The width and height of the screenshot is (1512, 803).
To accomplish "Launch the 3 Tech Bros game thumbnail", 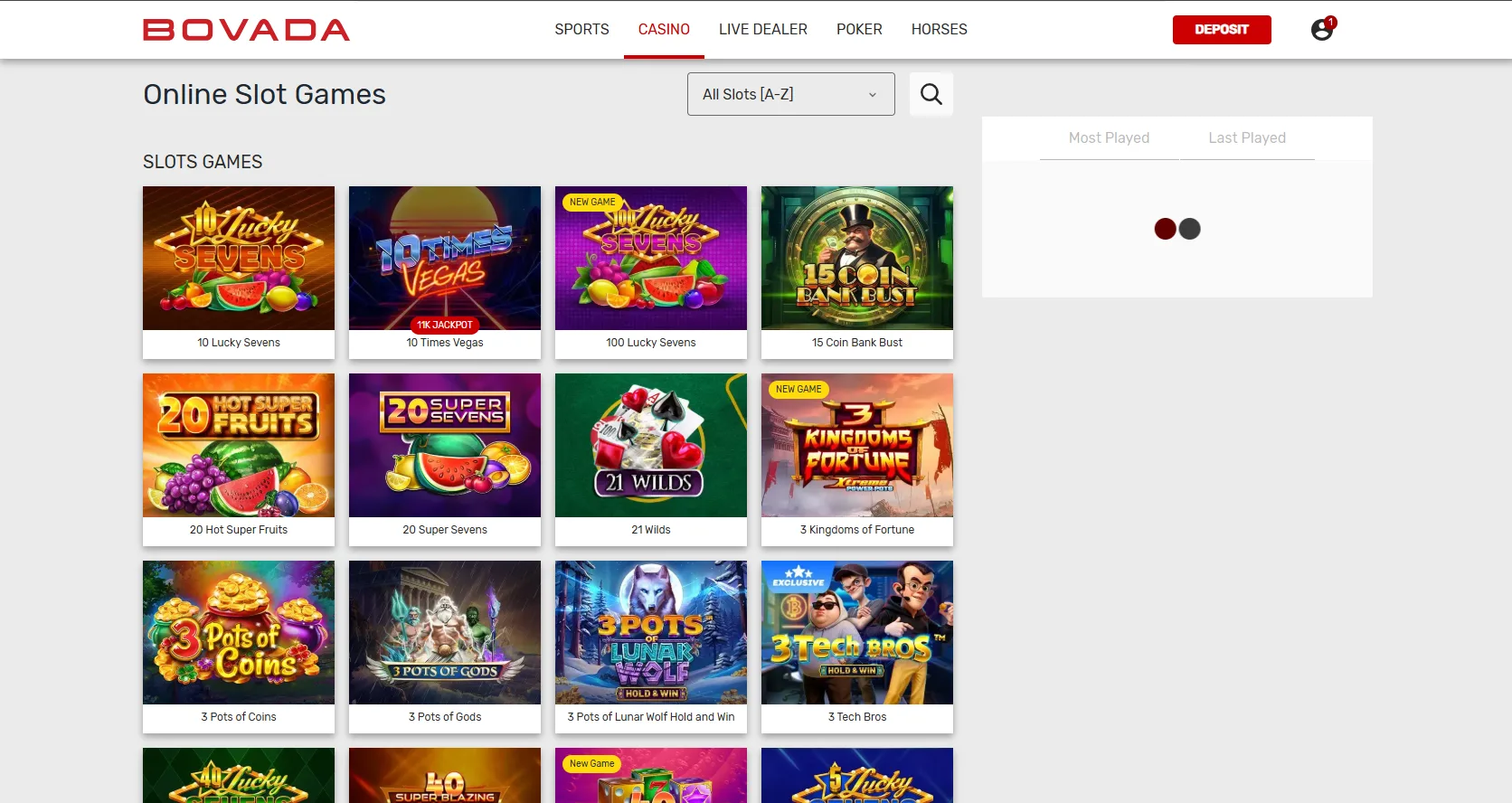I will 857,632.
